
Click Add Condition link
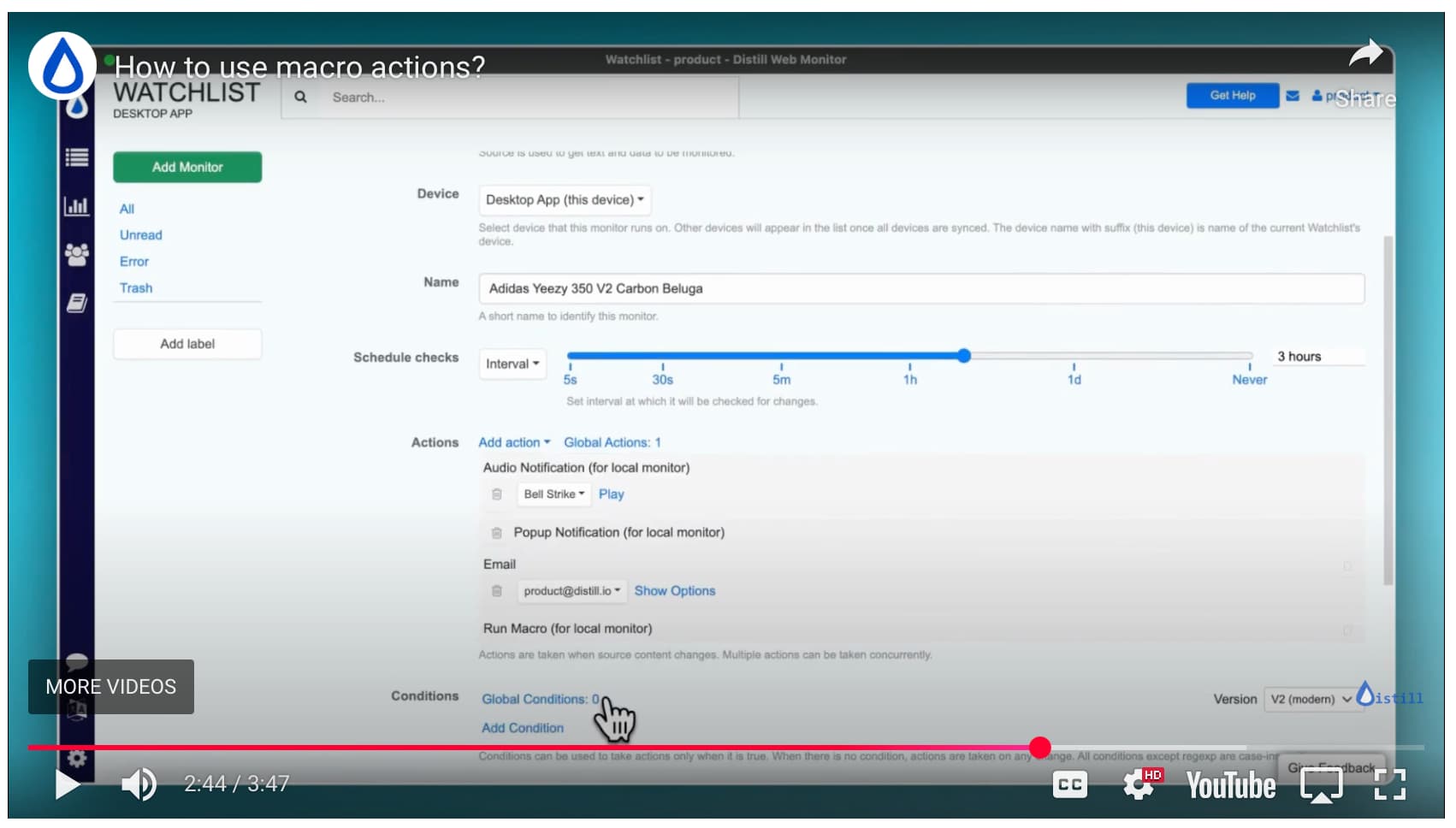[x=523, y=728]
